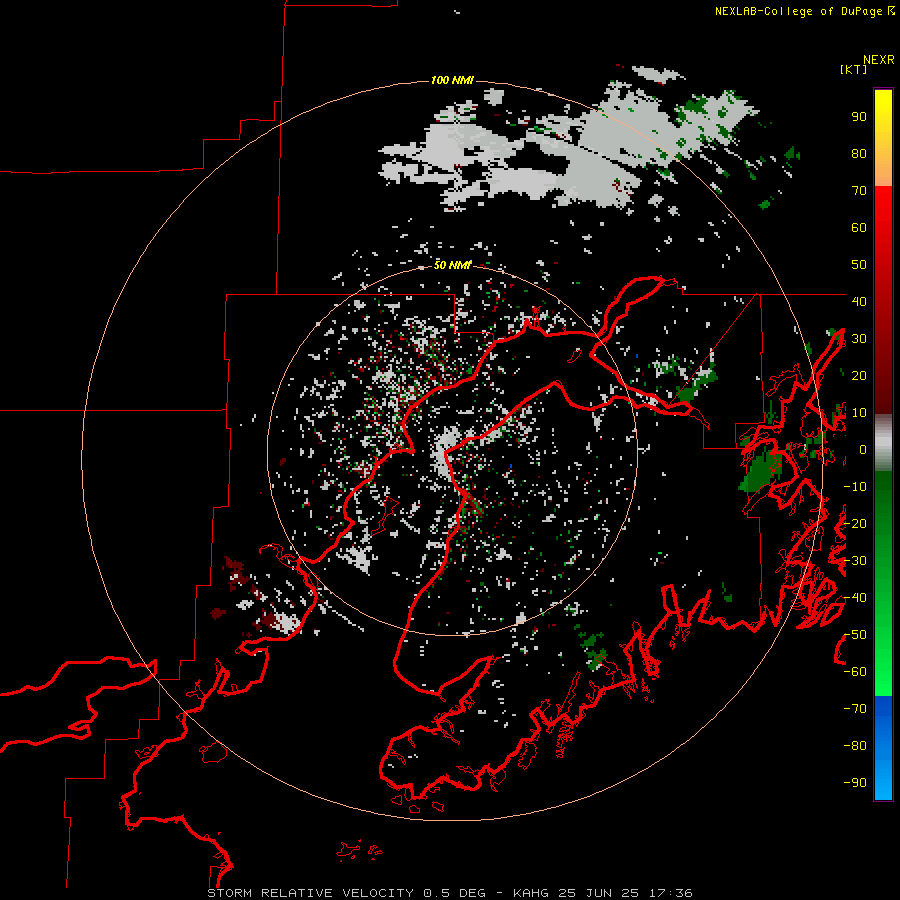900x900 pixels.
Task: Click the -30 value on velocity scale
Action: tap(855, 561)
